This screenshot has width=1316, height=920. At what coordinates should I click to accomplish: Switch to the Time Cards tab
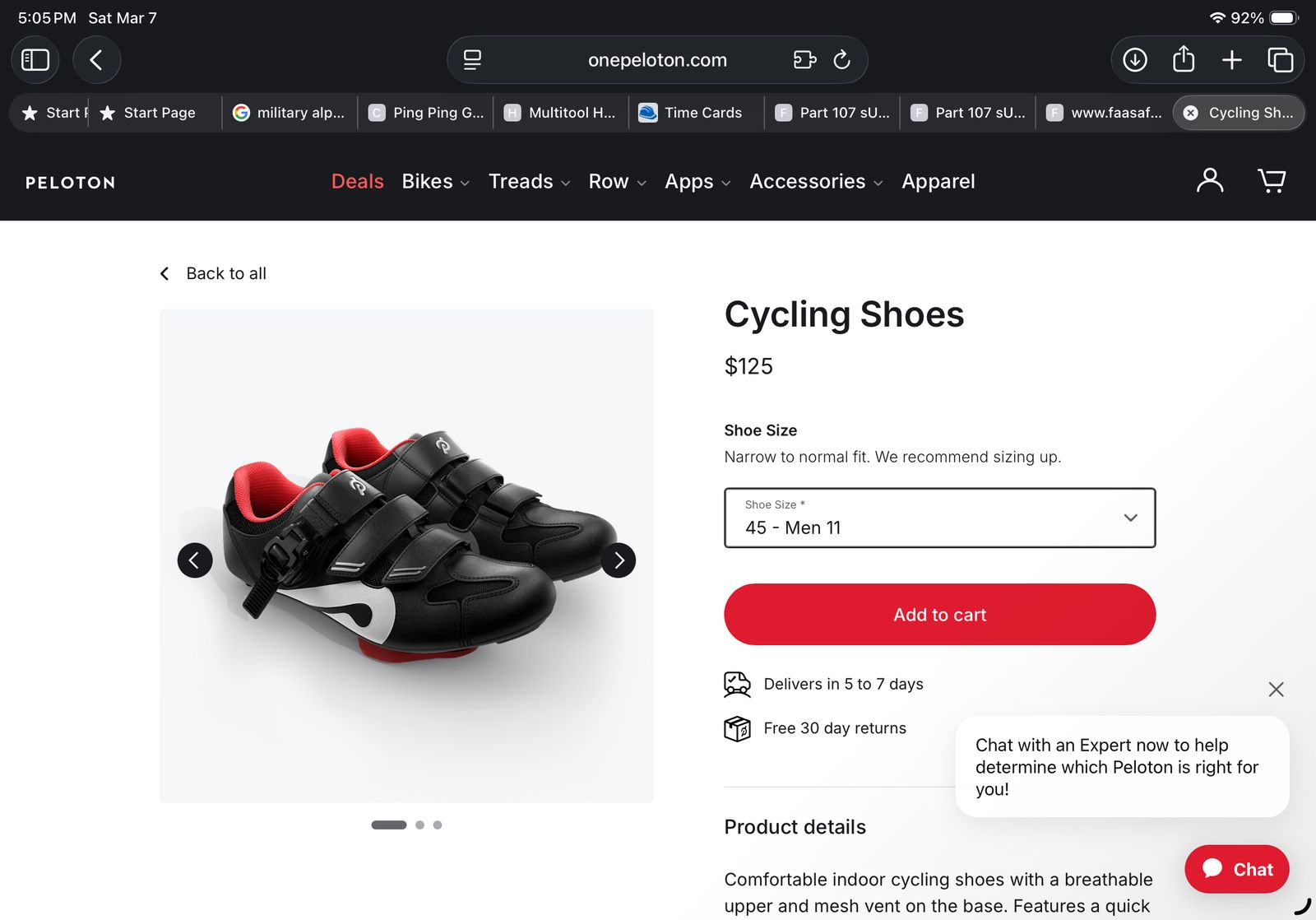(x=696, y=113)
